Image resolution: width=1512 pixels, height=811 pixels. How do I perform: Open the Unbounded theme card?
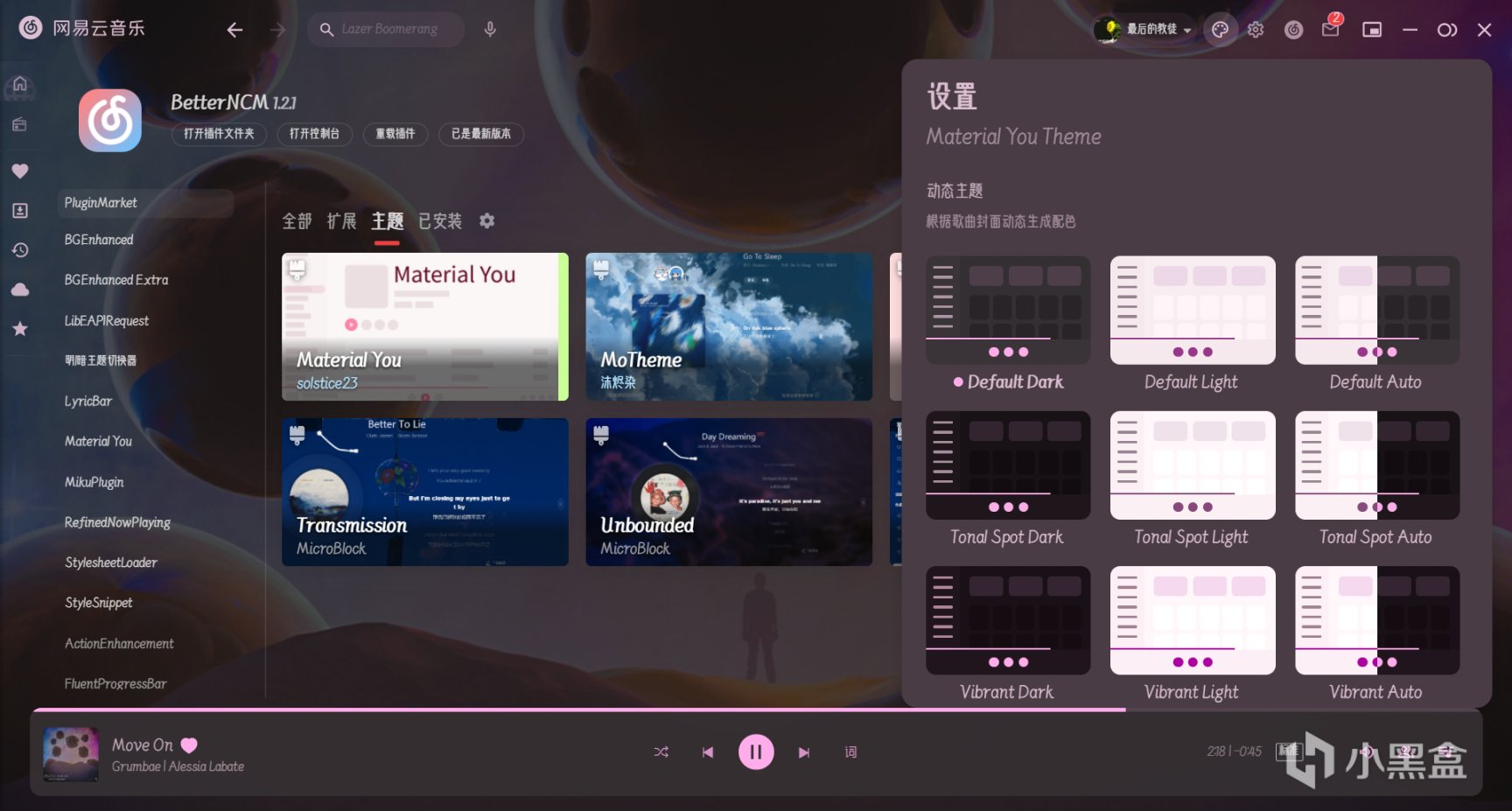729,492
